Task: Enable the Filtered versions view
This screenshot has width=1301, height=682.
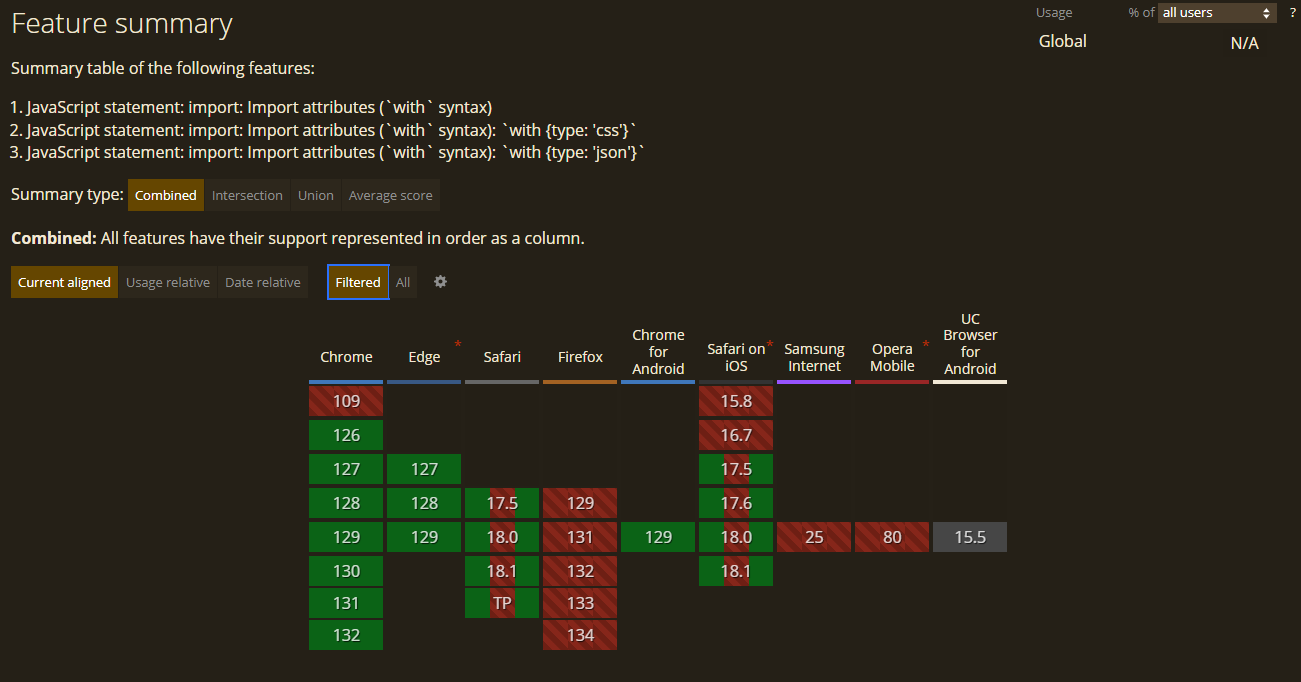Action: pyautogui.click(x=357, y=282)
